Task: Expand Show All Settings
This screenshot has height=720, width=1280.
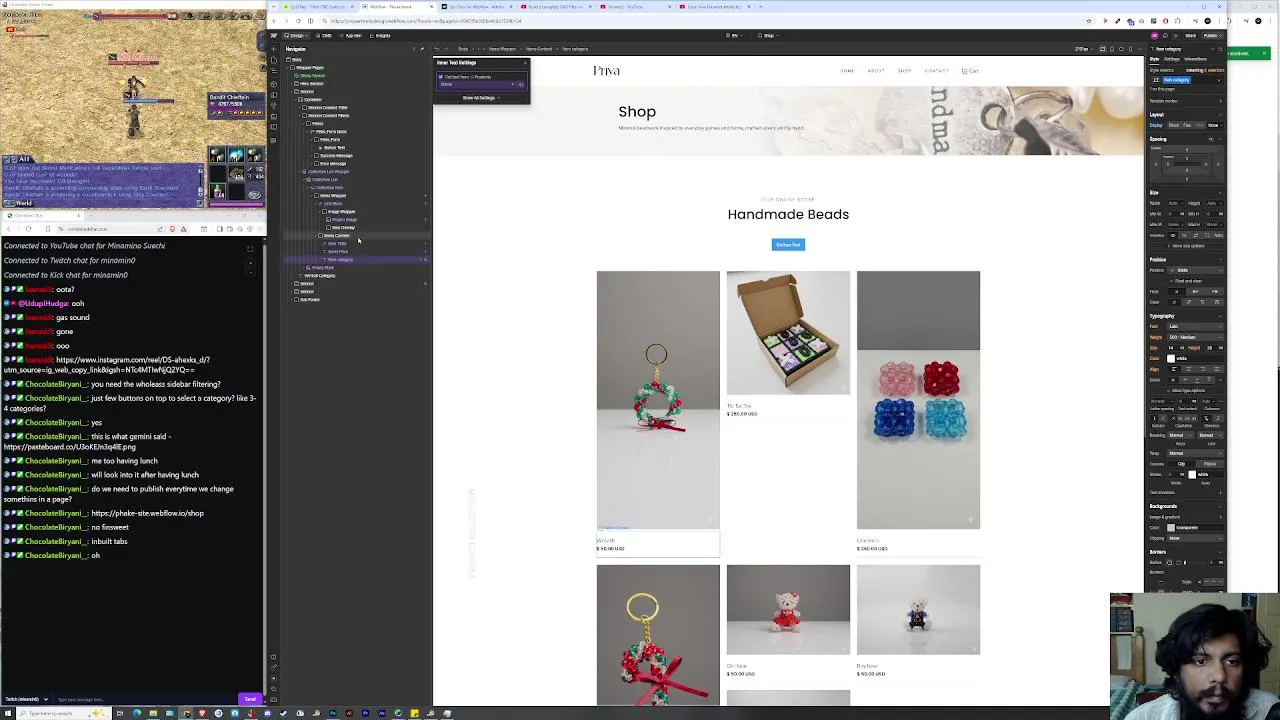Action: (x=481, y=98)
